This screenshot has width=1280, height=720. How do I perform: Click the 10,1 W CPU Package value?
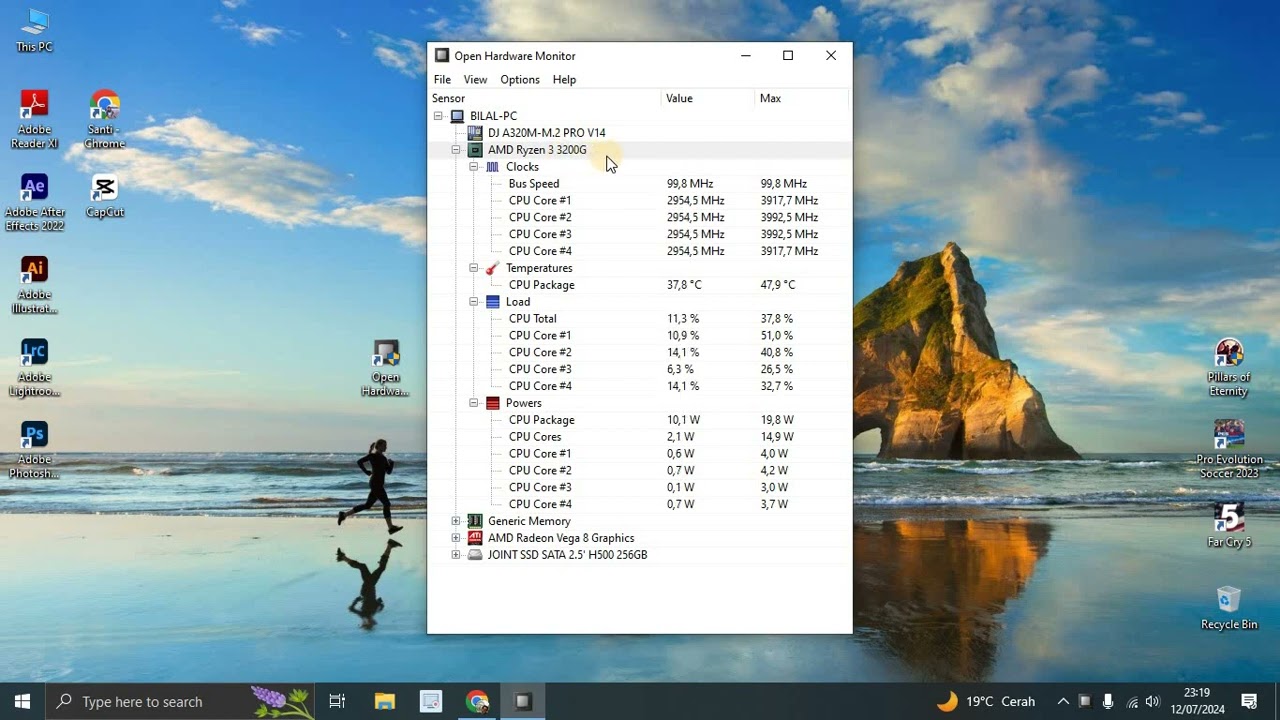coord(683,420)
